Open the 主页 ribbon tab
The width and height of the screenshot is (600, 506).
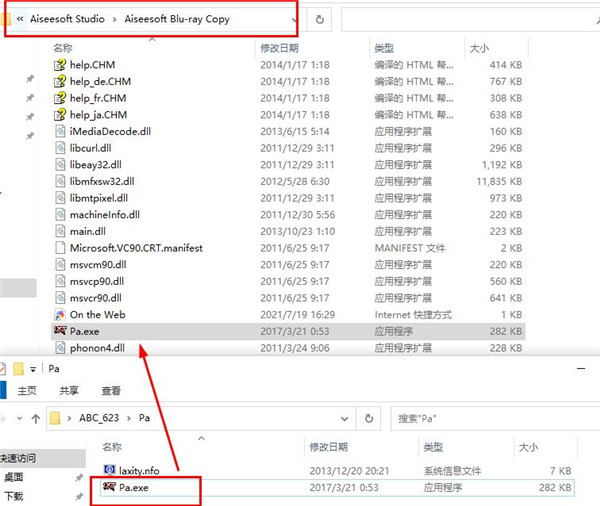(27, 391)
